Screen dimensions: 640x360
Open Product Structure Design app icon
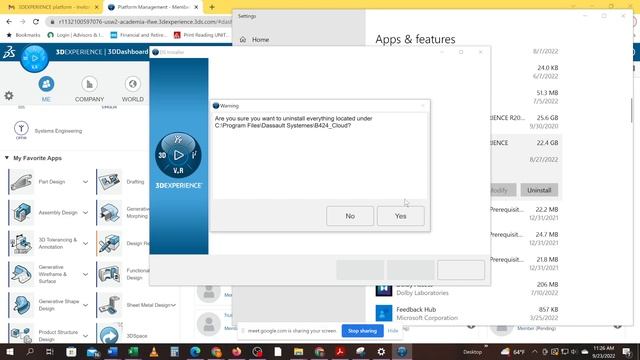pos(22,334)
